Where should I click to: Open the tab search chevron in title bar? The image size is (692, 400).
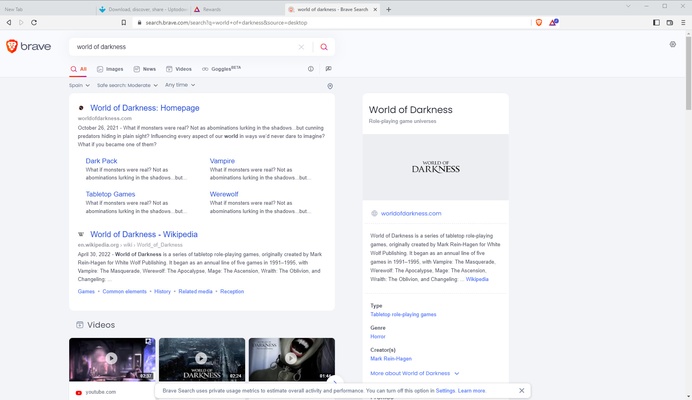628,6
